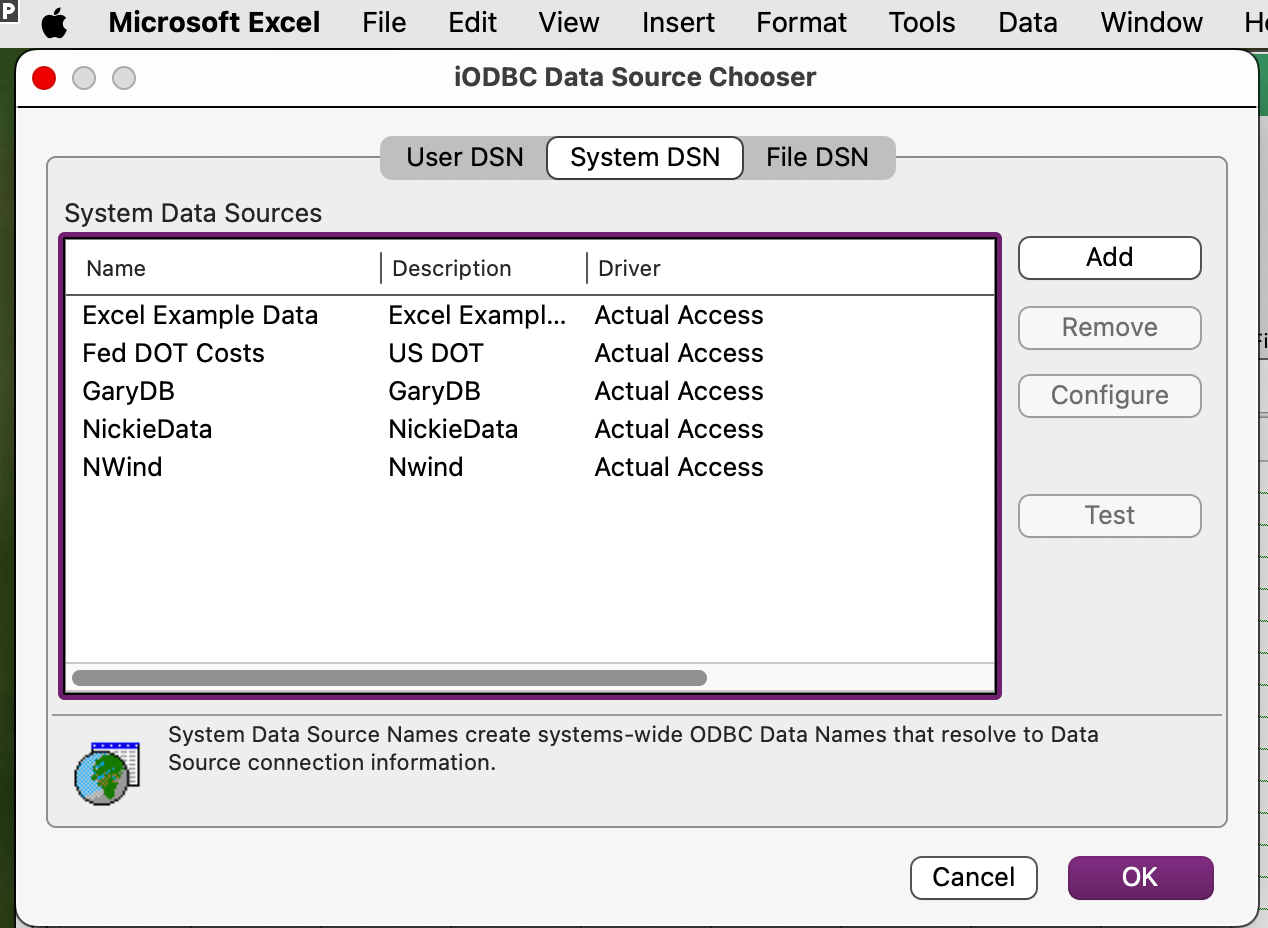Open the Tools menu
1268x928 pixels.
922,22
